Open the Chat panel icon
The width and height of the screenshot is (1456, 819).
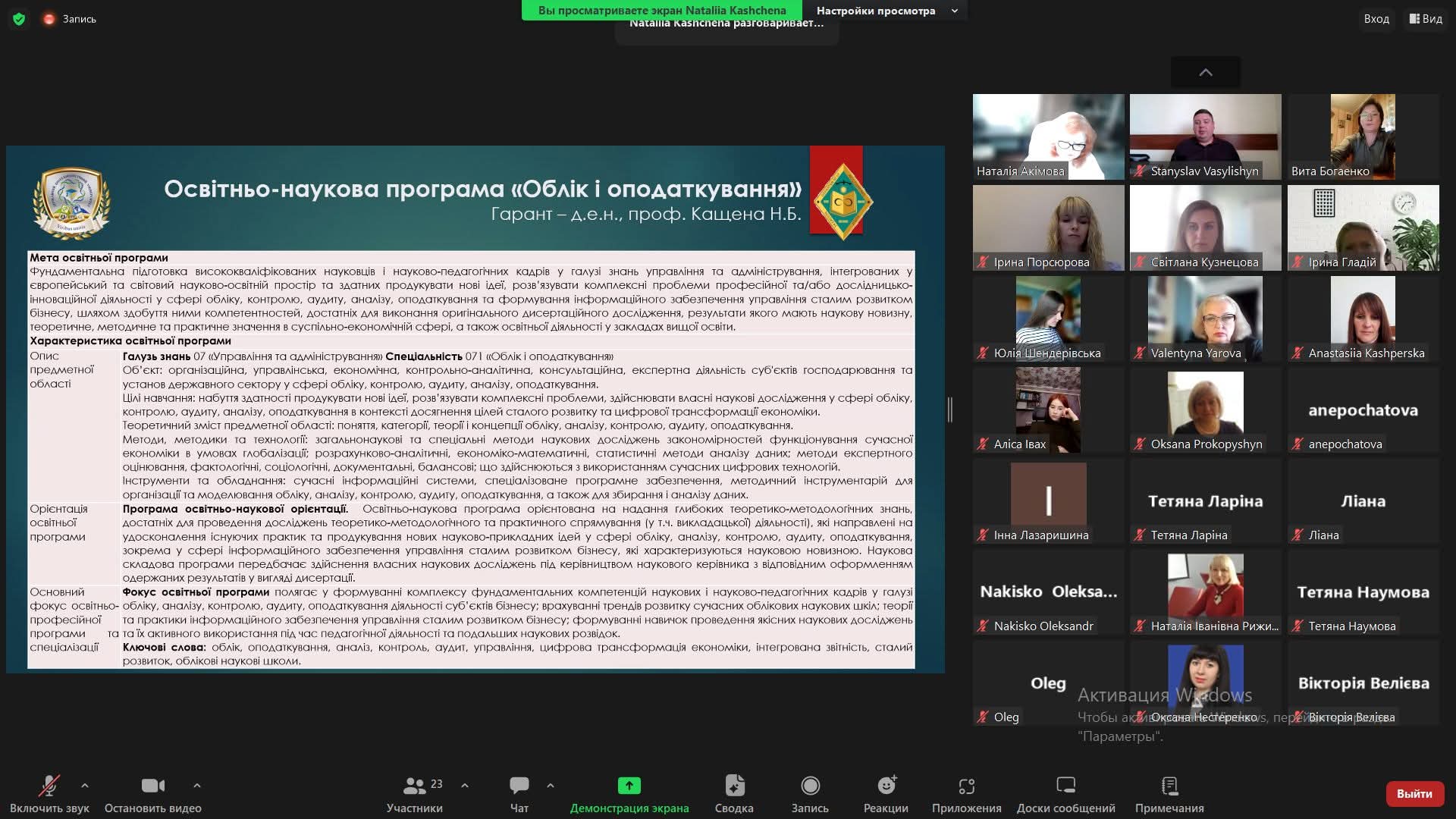tap(519, 786)
